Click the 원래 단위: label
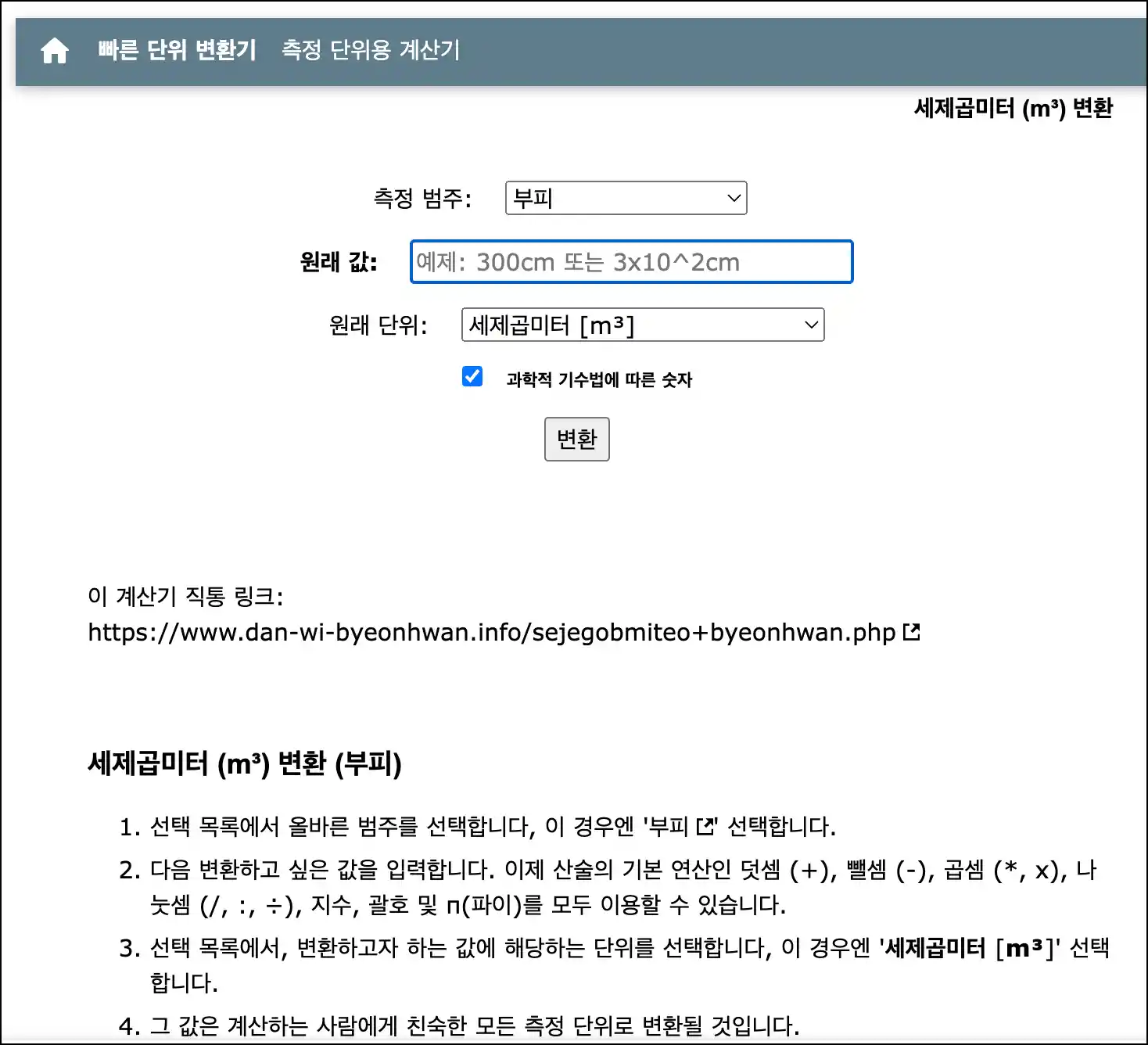Viewport: 1148px width, 1045px height. (378, 325)
